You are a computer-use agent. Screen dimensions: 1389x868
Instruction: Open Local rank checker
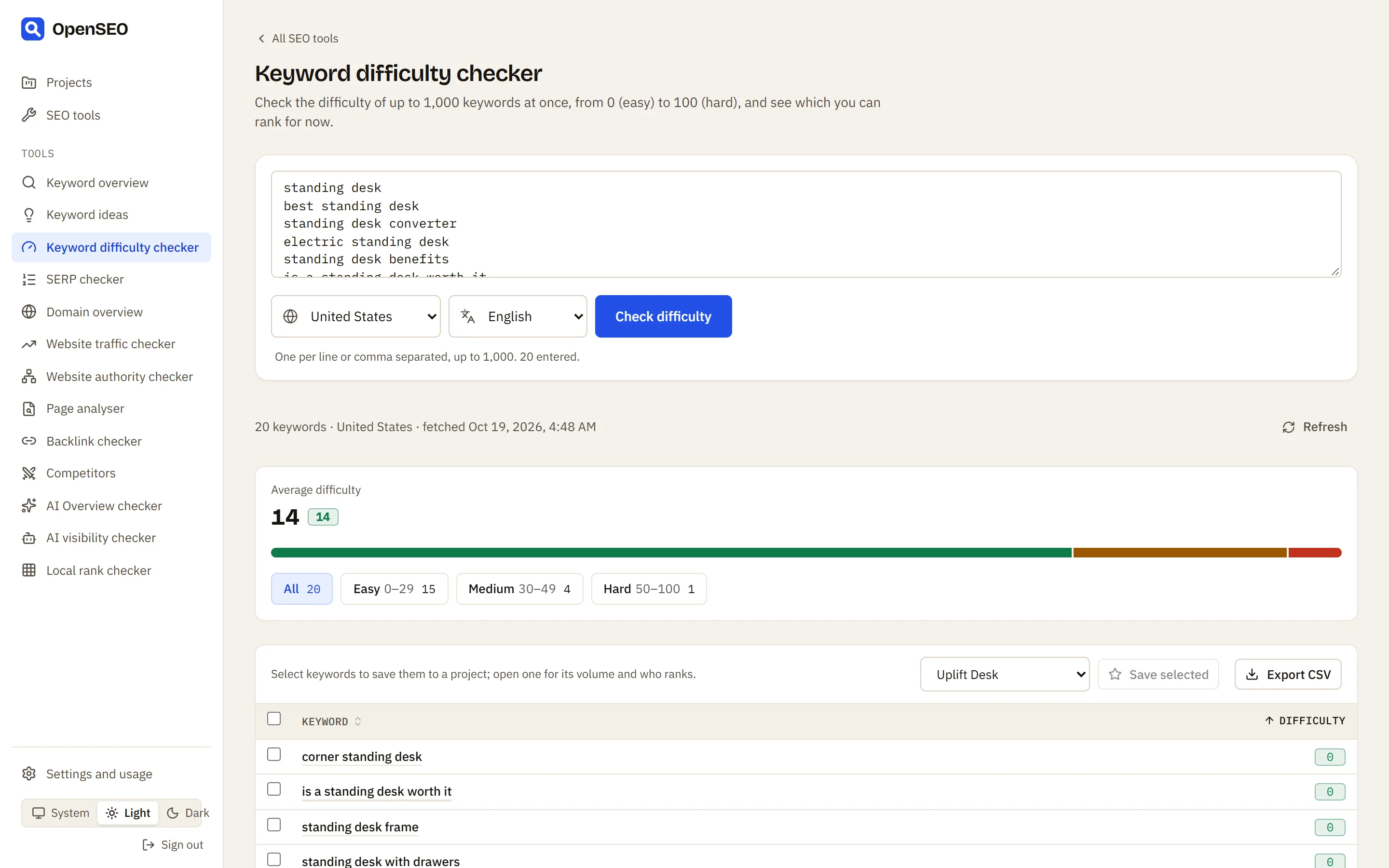coord(111,570)
